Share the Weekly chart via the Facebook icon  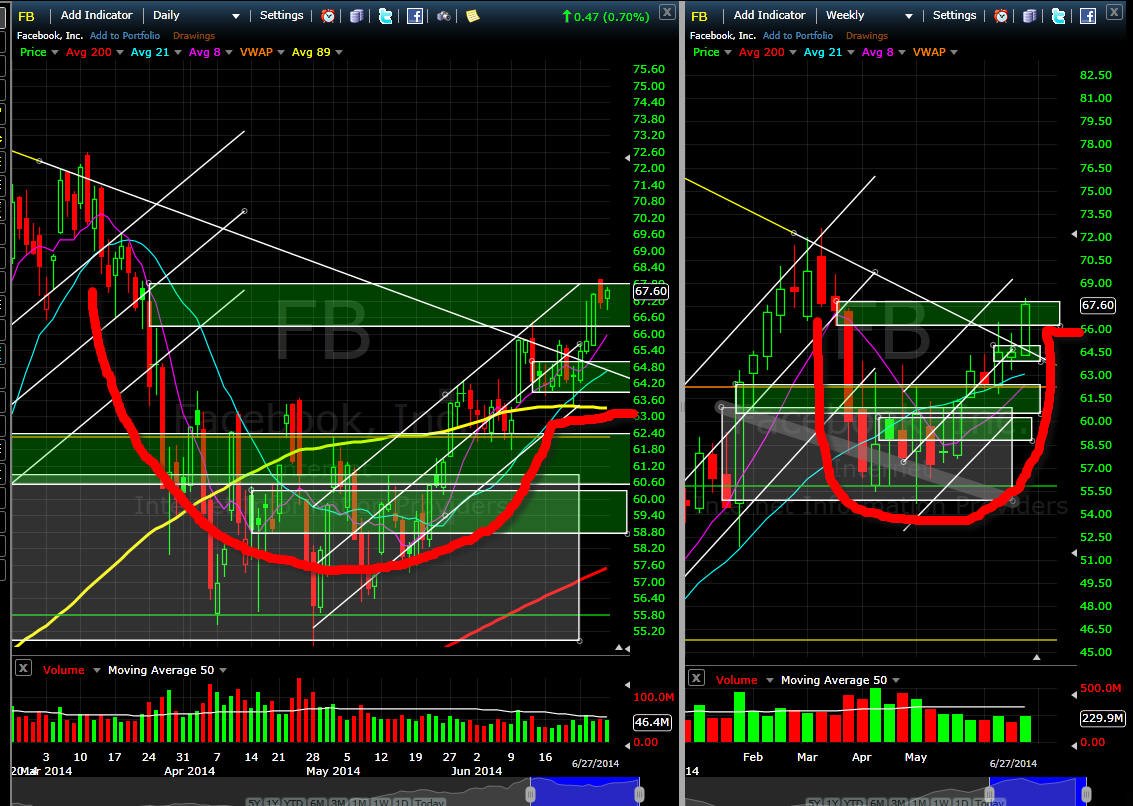1087,15
